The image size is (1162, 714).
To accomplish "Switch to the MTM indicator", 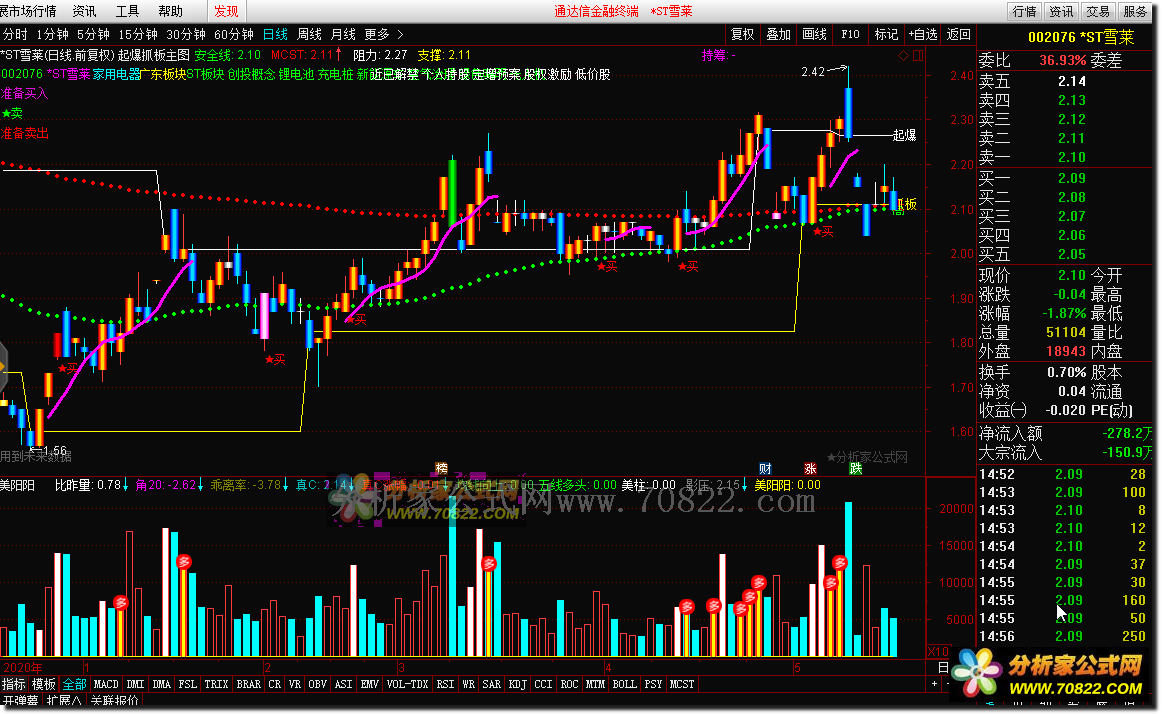I will coord(595,684).
